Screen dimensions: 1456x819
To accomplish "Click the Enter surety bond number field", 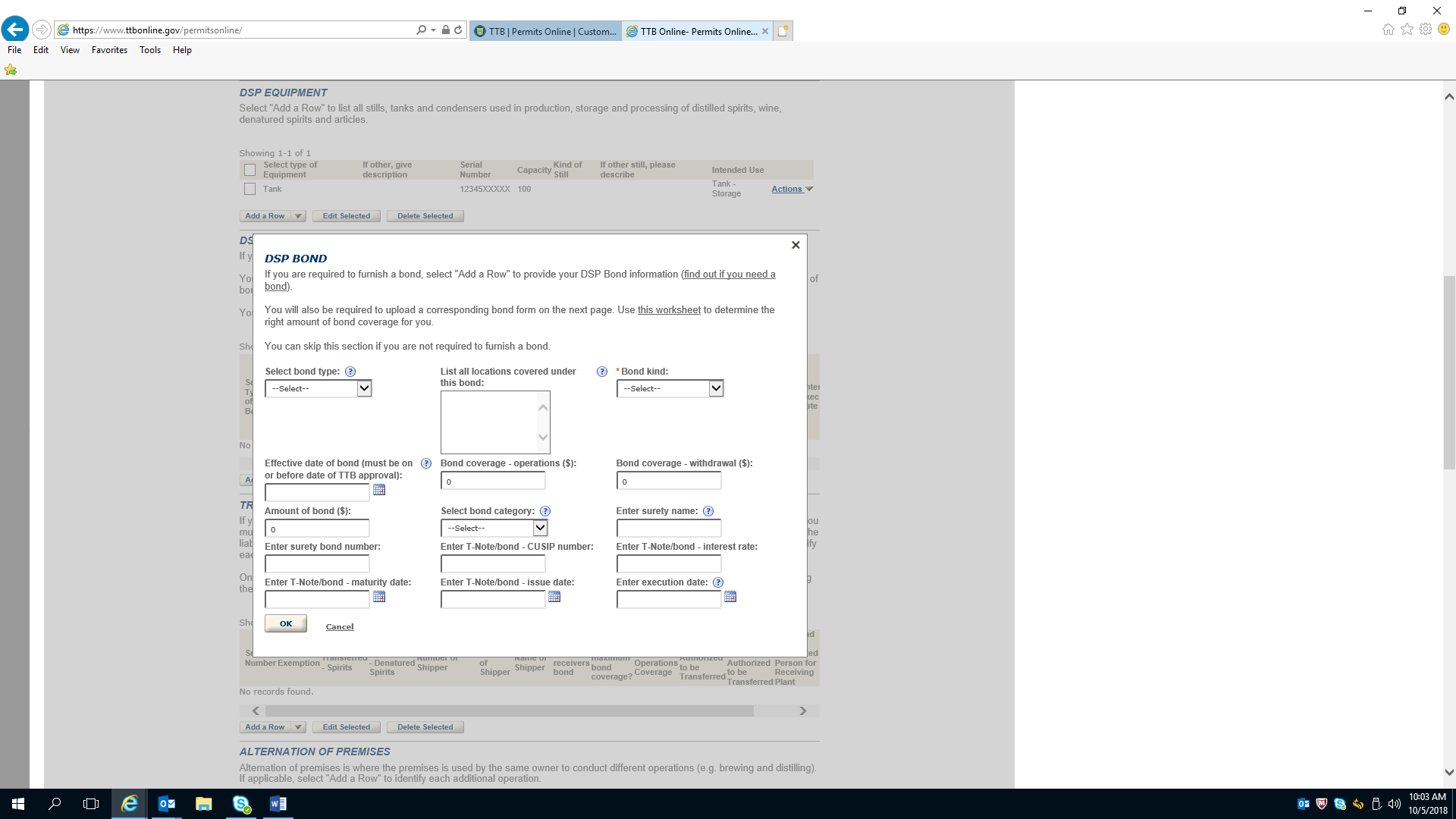I will (317, 564).
